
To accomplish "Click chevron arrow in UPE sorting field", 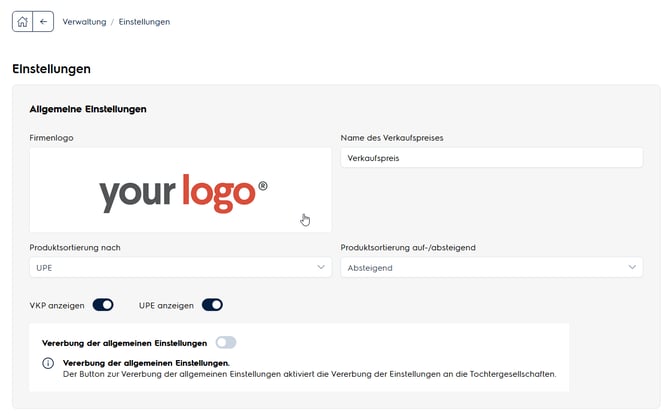I will click(x=321, y=267).
